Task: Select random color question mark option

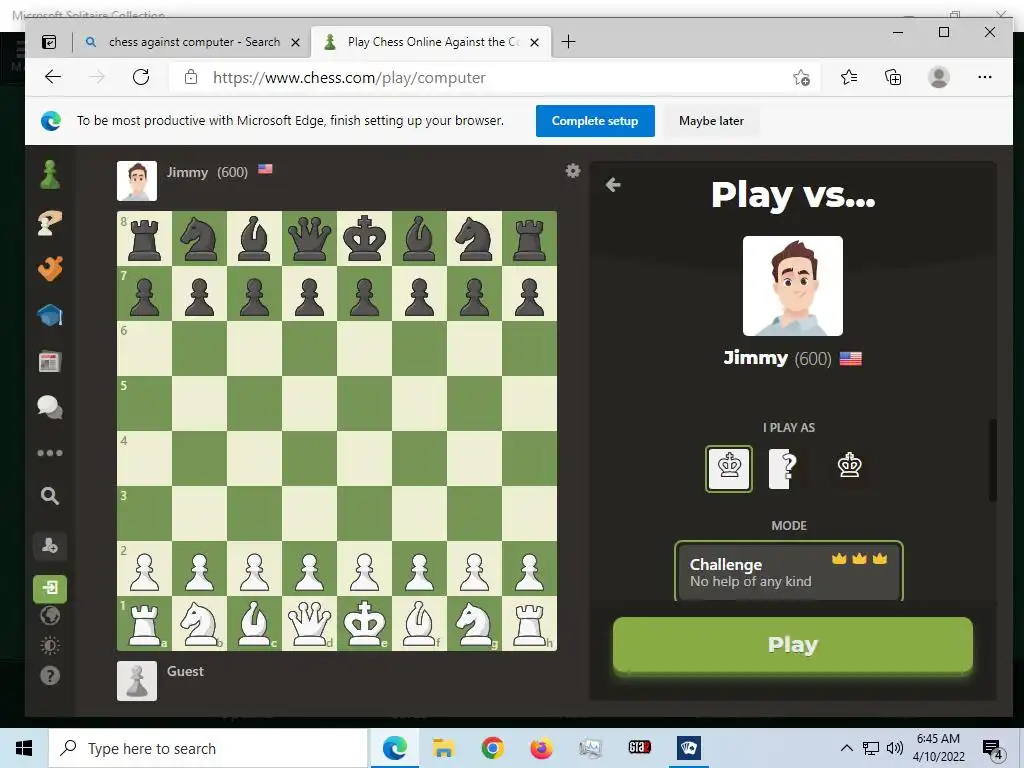Action: click(x=789, y=468)
